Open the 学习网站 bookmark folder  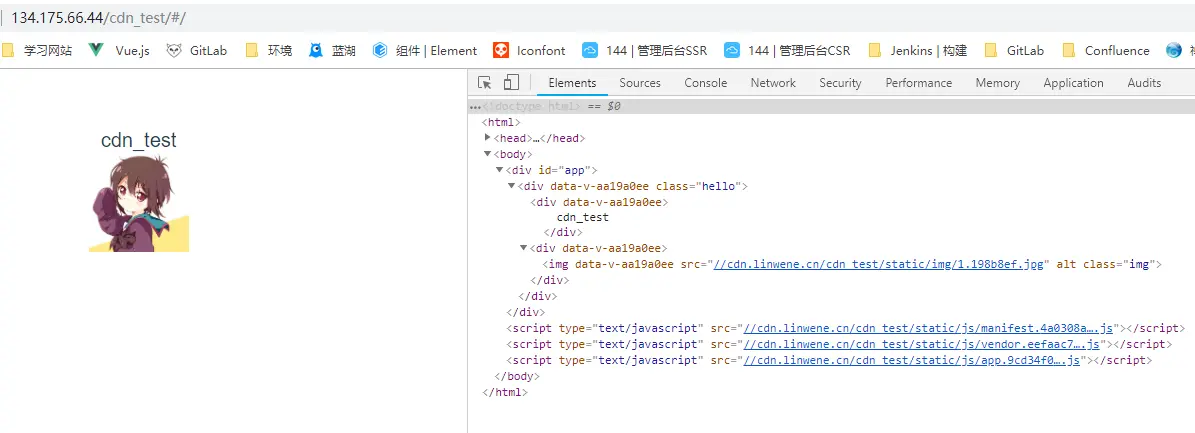click(x=37, y=50)
